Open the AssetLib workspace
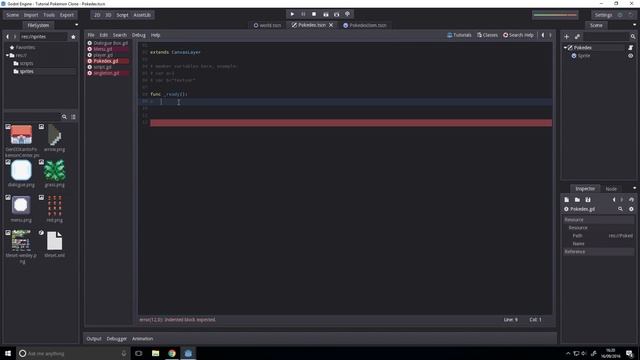This screenshot has width=640, height=360. click(142, 15)
